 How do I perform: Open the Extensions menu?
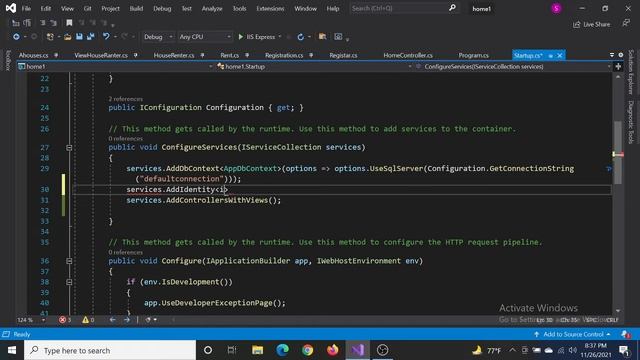(270, 8)
